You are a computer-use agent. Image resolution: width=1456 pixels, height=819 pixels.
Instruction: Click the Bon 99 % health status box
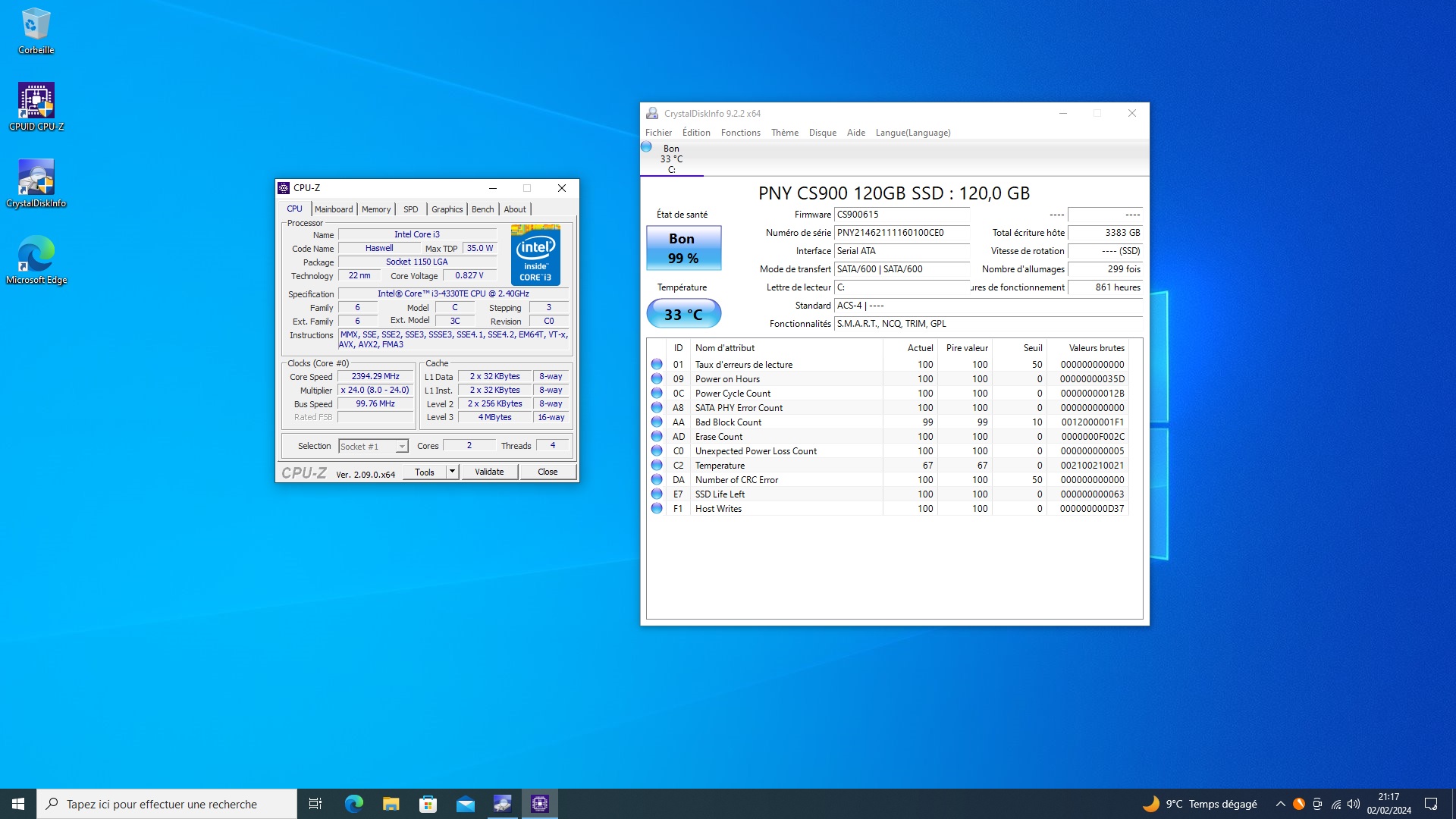point(683,248)
